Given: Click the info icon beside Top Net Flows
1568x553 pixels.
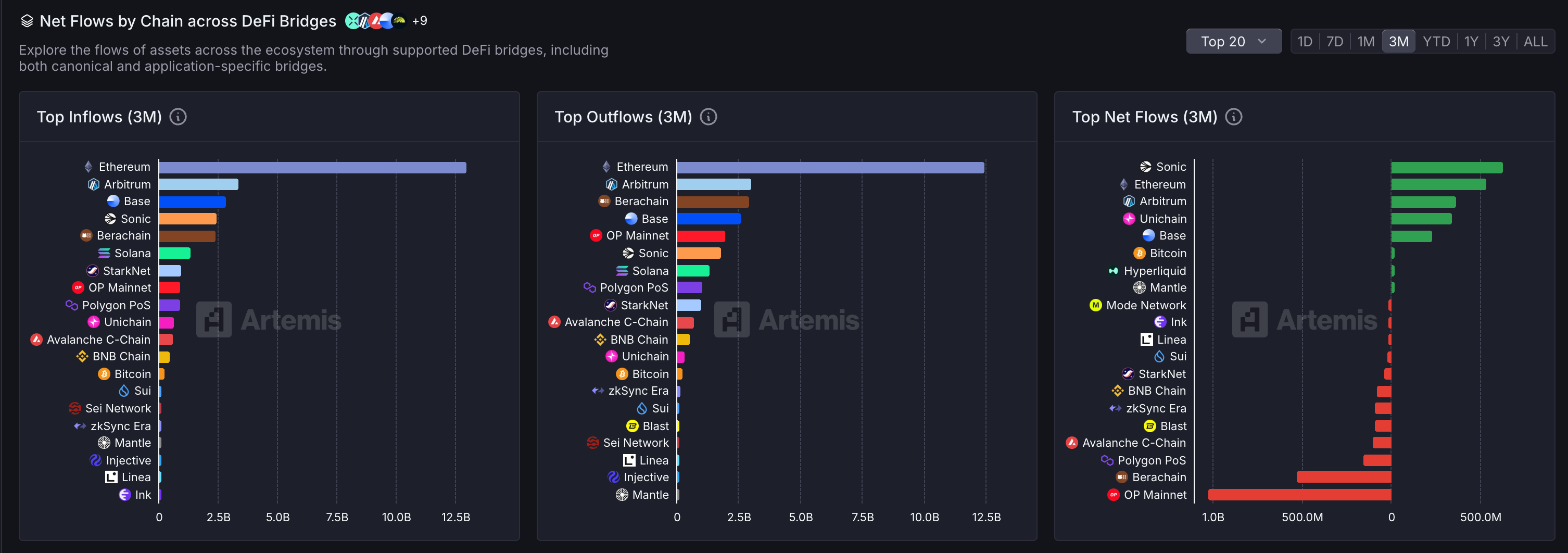Looking at the screenshot, I should pyautogui.click(x=1233, y=117).
